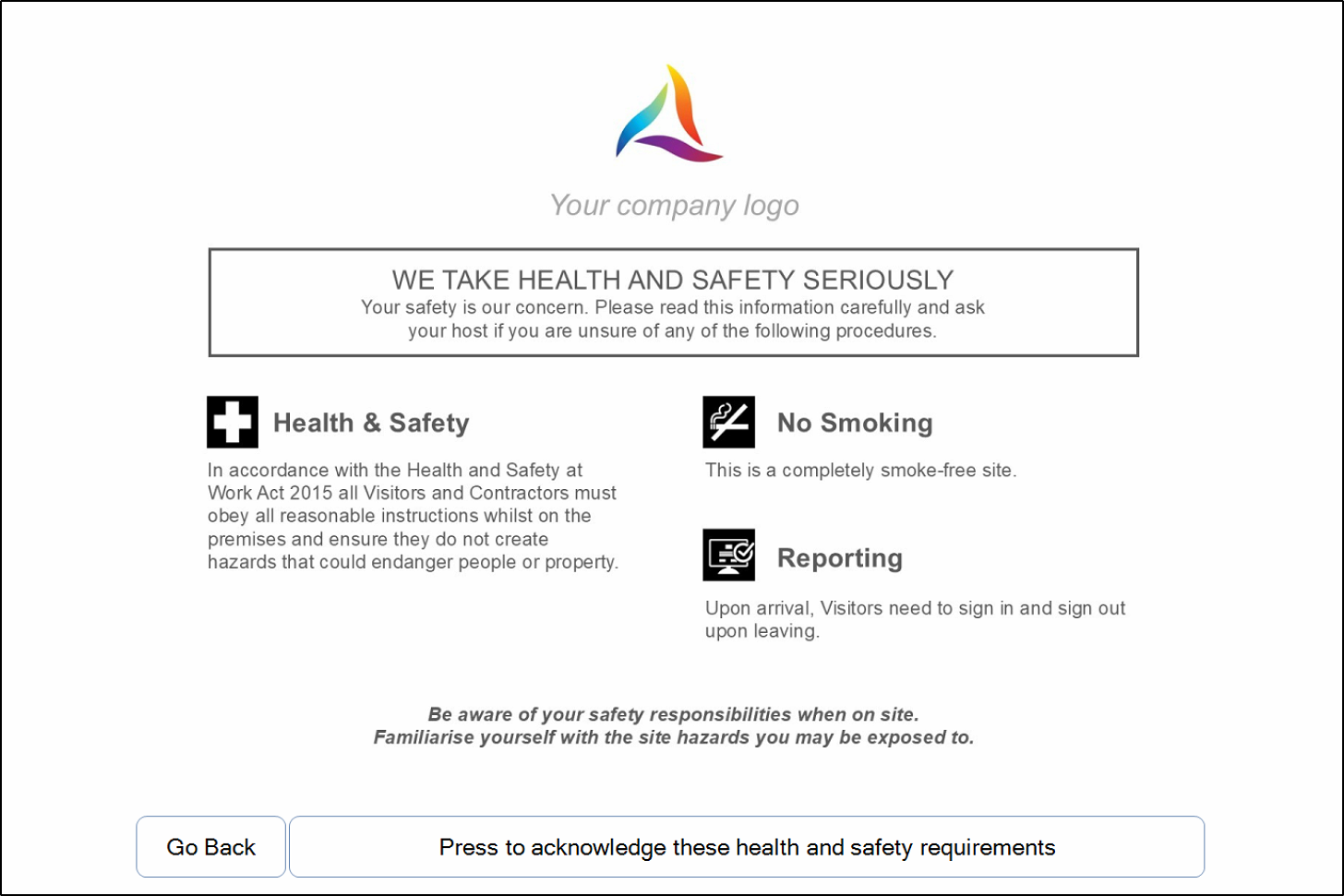Click 'Familiarise yourself with the site hazards' line

coord(674,737)
